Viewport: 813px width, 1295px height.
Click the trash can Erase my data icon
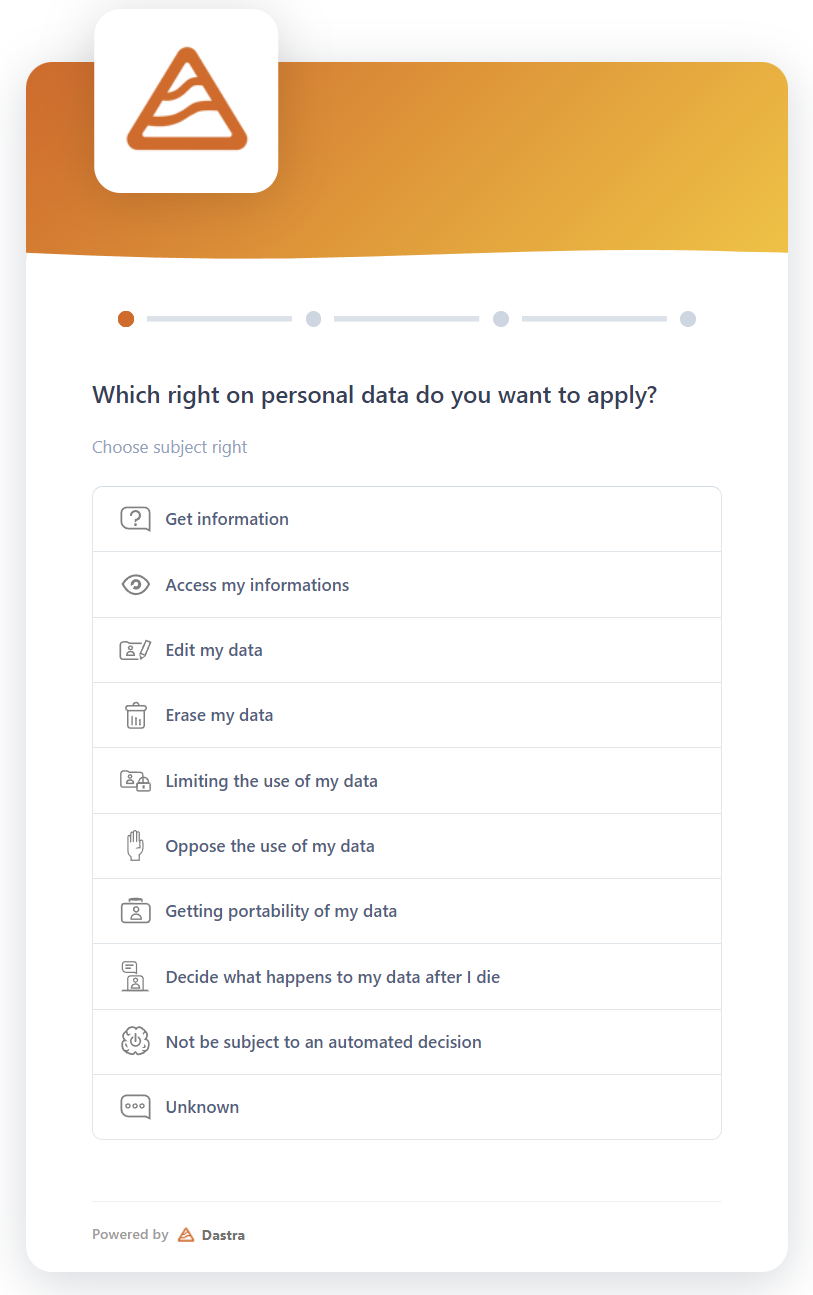(135, 715)
